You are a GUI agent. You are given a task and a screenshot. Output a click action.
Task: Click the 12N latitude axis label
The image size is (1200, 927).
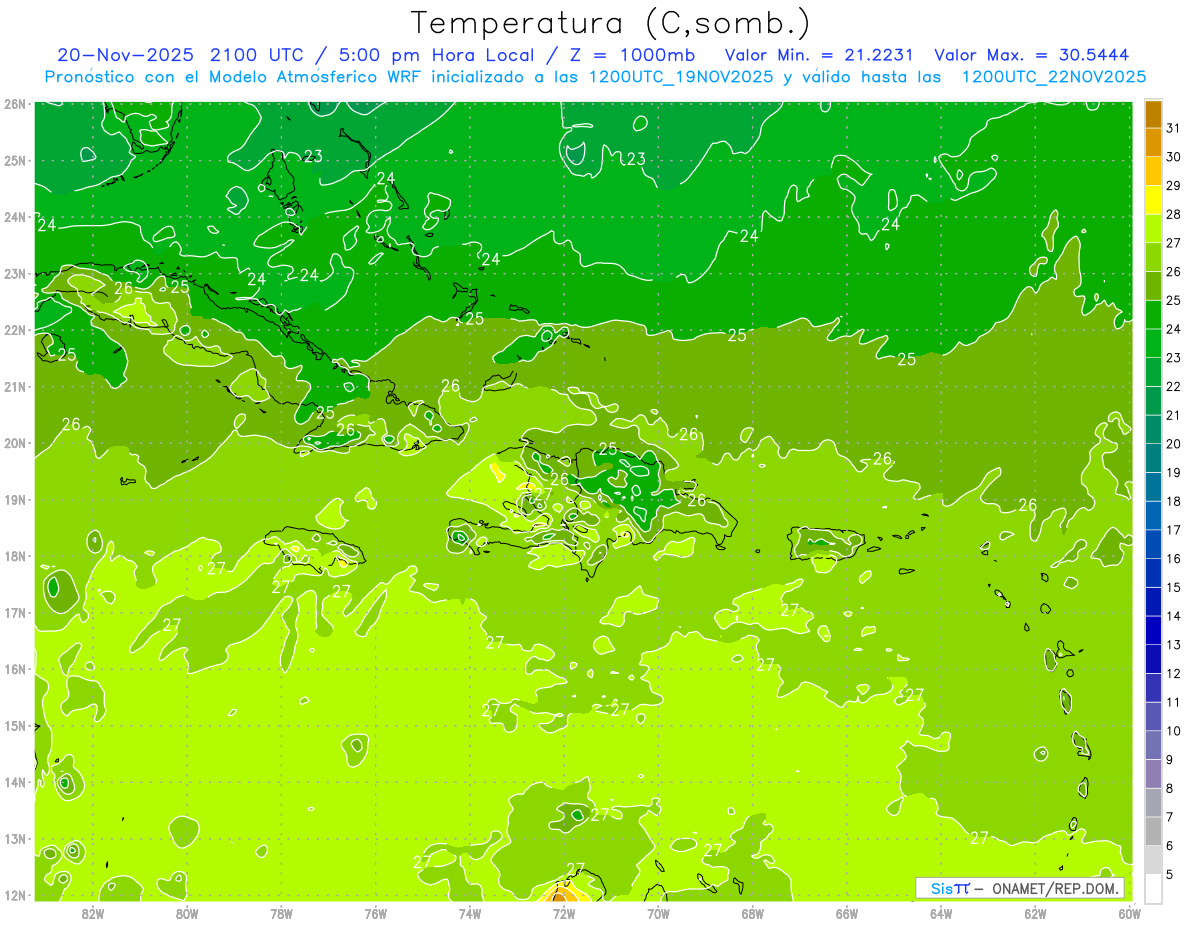(x=15, y=895)
